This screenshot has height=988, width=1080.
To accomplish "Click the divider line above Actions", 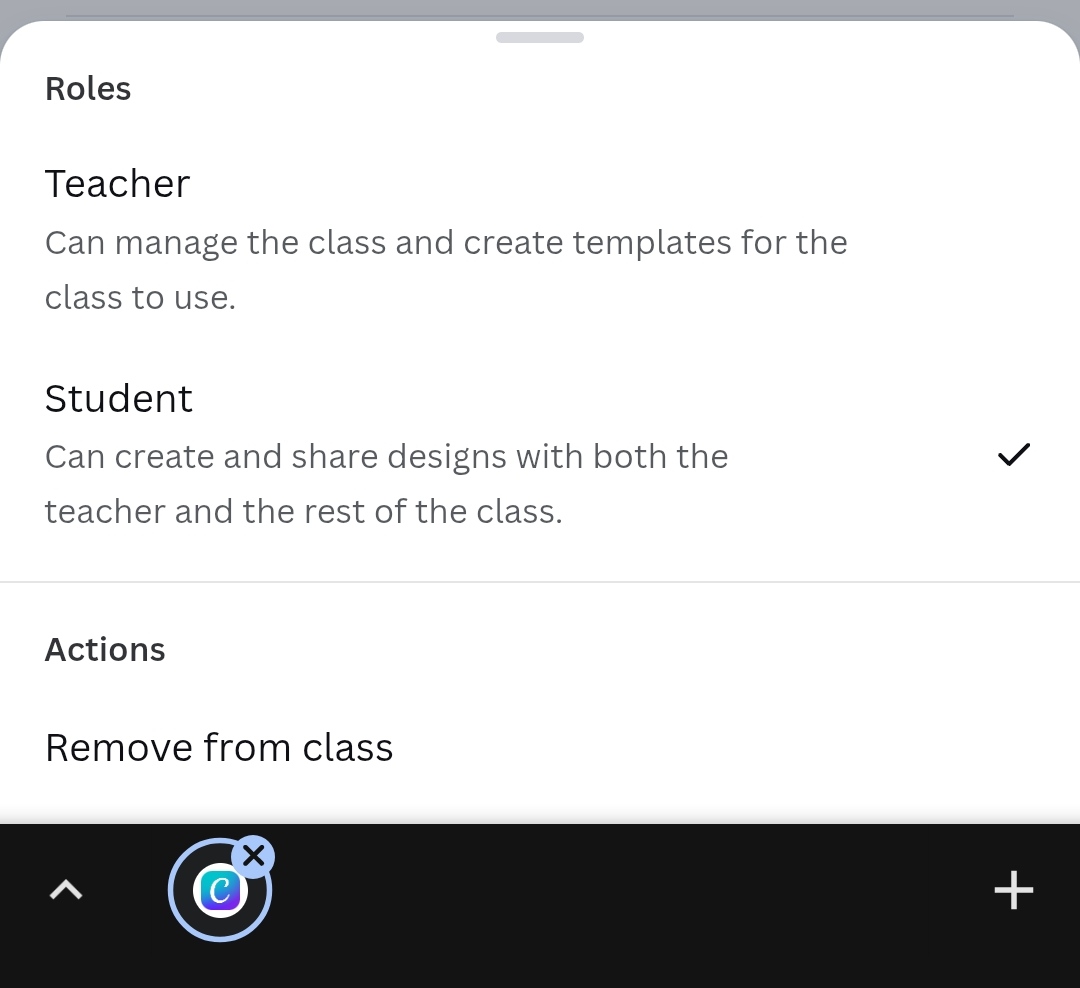I will (x=540, y=582).
